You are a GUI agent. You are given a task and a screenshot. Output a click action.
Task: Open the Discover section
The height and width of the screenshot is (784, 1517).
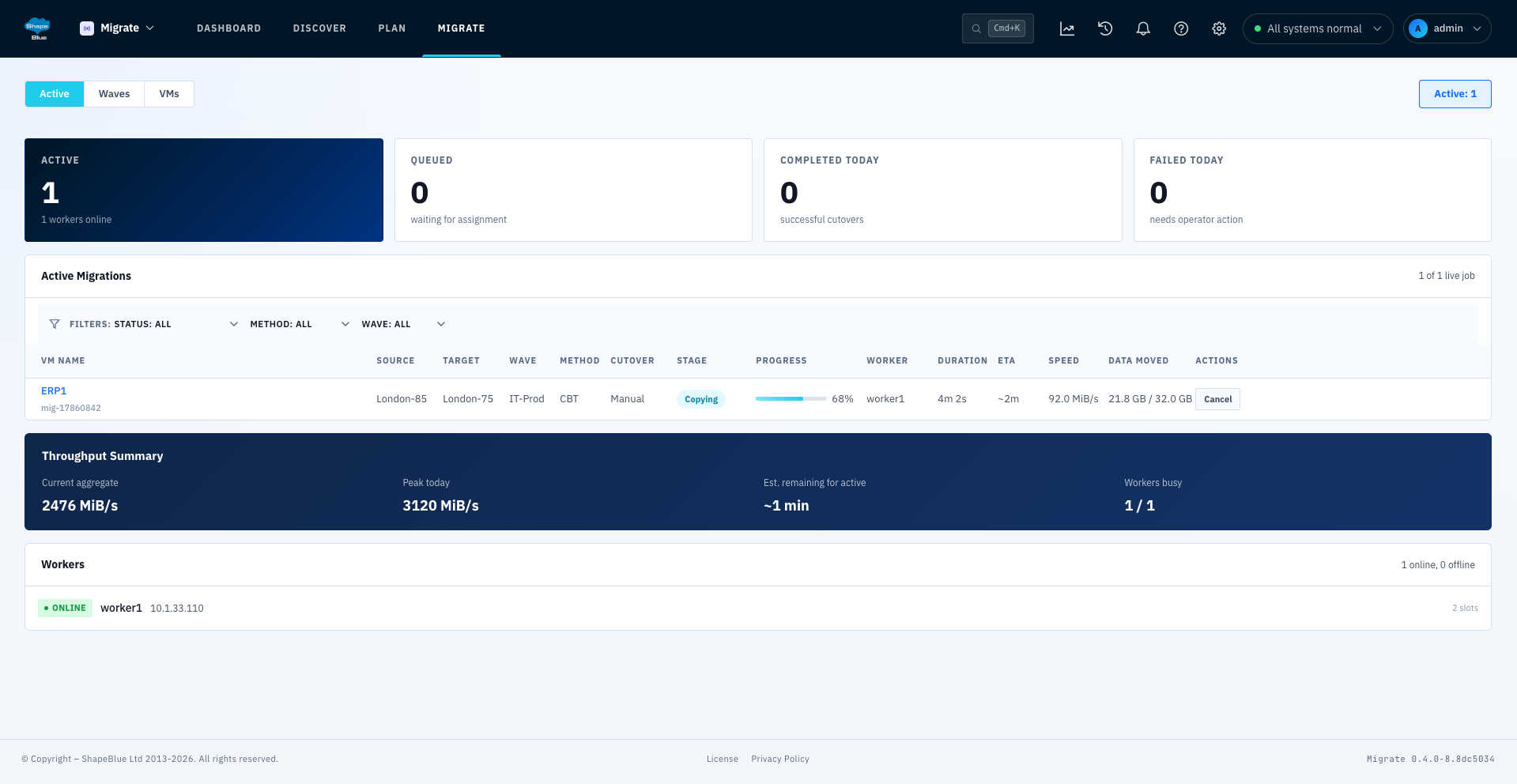coord(319,28)
